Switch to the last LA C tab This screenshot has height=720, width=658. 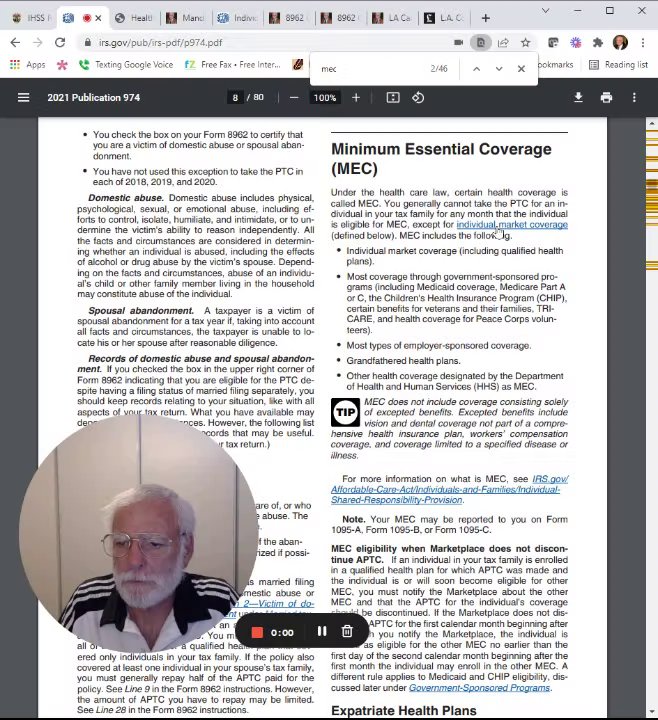tap(444, 18)
